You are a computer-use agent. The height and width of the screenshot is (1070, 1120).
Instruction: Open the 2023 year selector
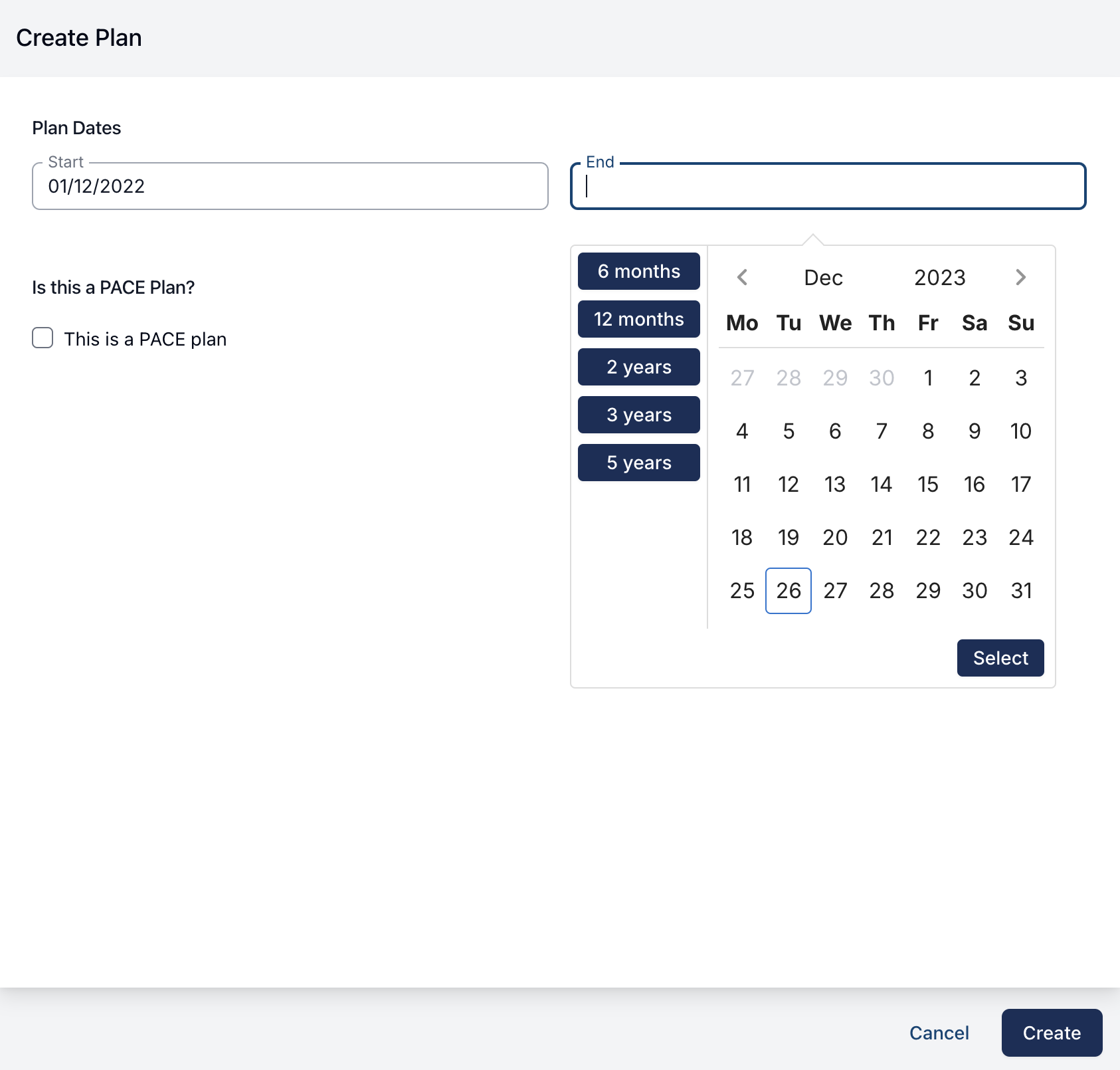(x=939, y=278)
